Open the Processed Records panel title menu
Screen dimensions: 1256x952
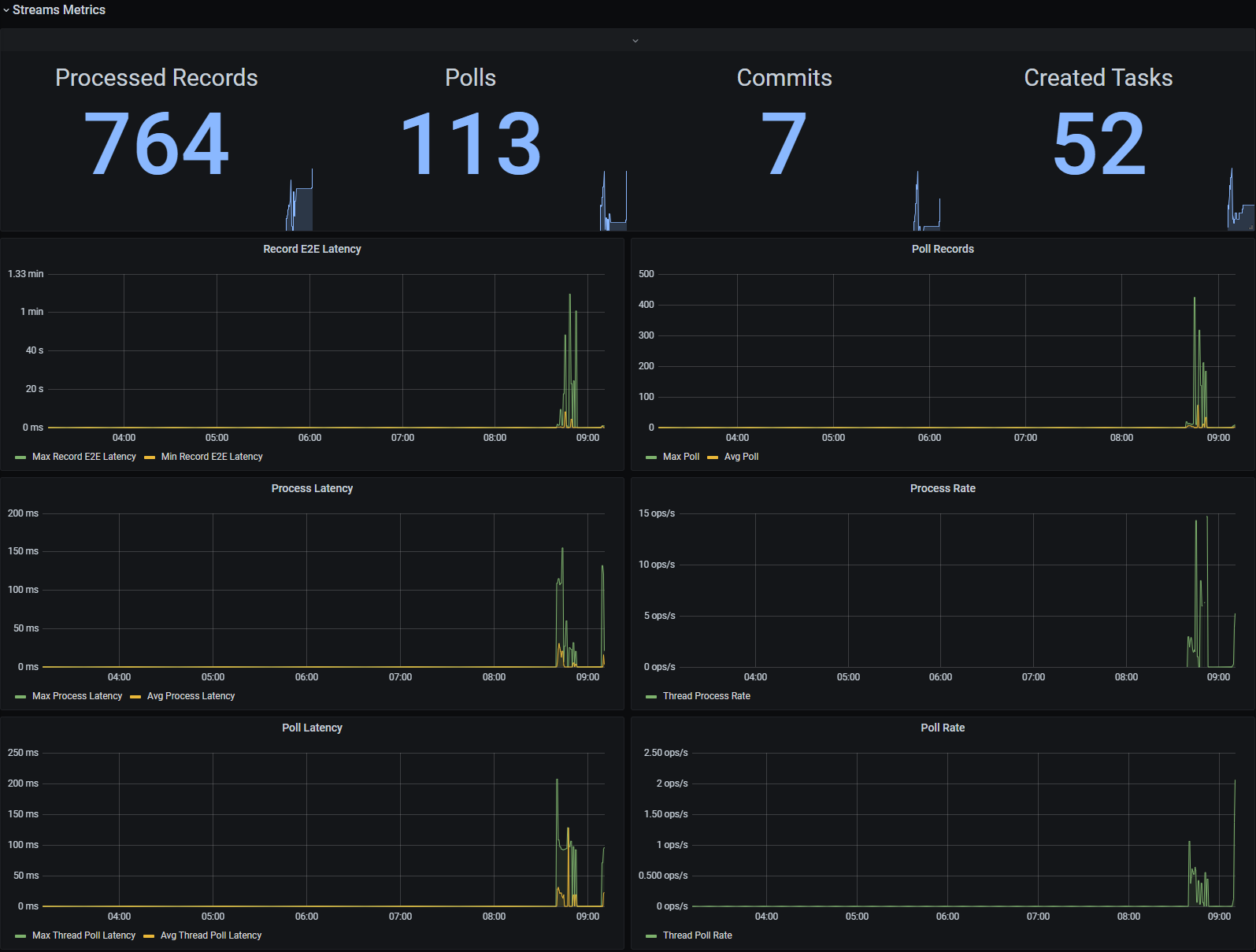pos(157,78)
